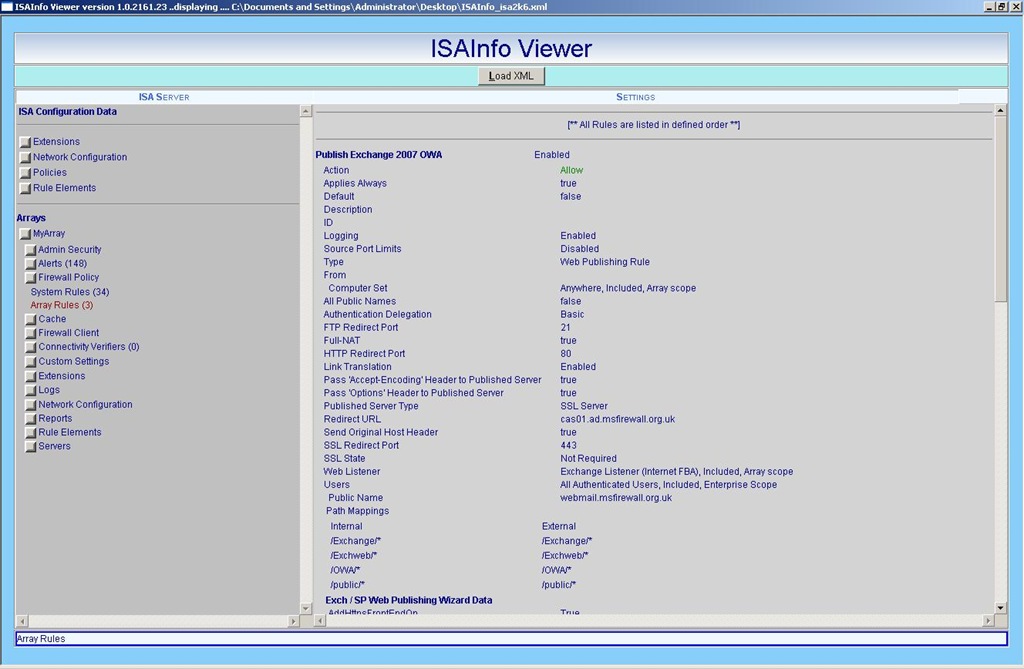
Task: Expand the top Extensions node box
Action: pyautogui.click(x=25, y=142)
